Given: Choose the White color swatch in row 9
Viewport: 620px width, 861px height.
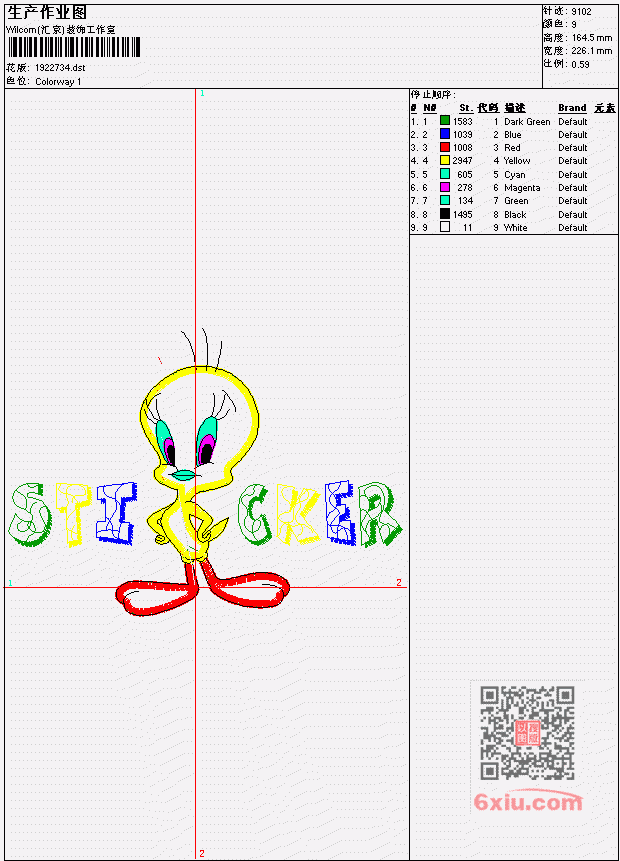Looking at the screenshot, I should tap(445, 227).
